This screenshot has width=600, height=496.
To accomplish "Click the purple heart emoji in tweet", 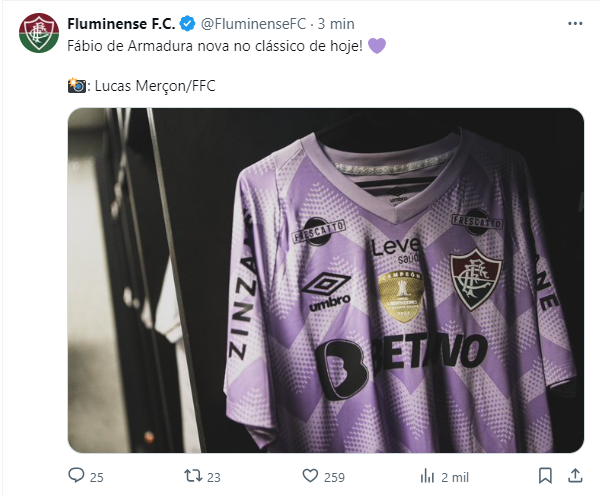I will [x=377, y=46].
